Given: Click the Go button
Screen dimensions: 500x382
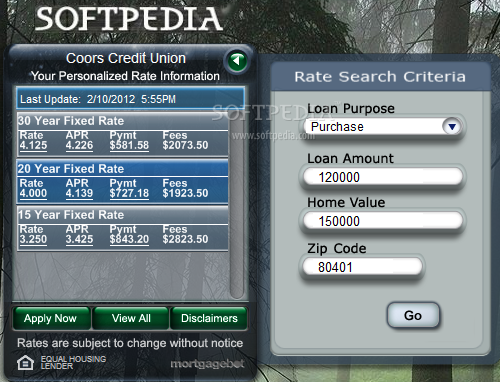Looking at the screenshot, I should 413,315.
